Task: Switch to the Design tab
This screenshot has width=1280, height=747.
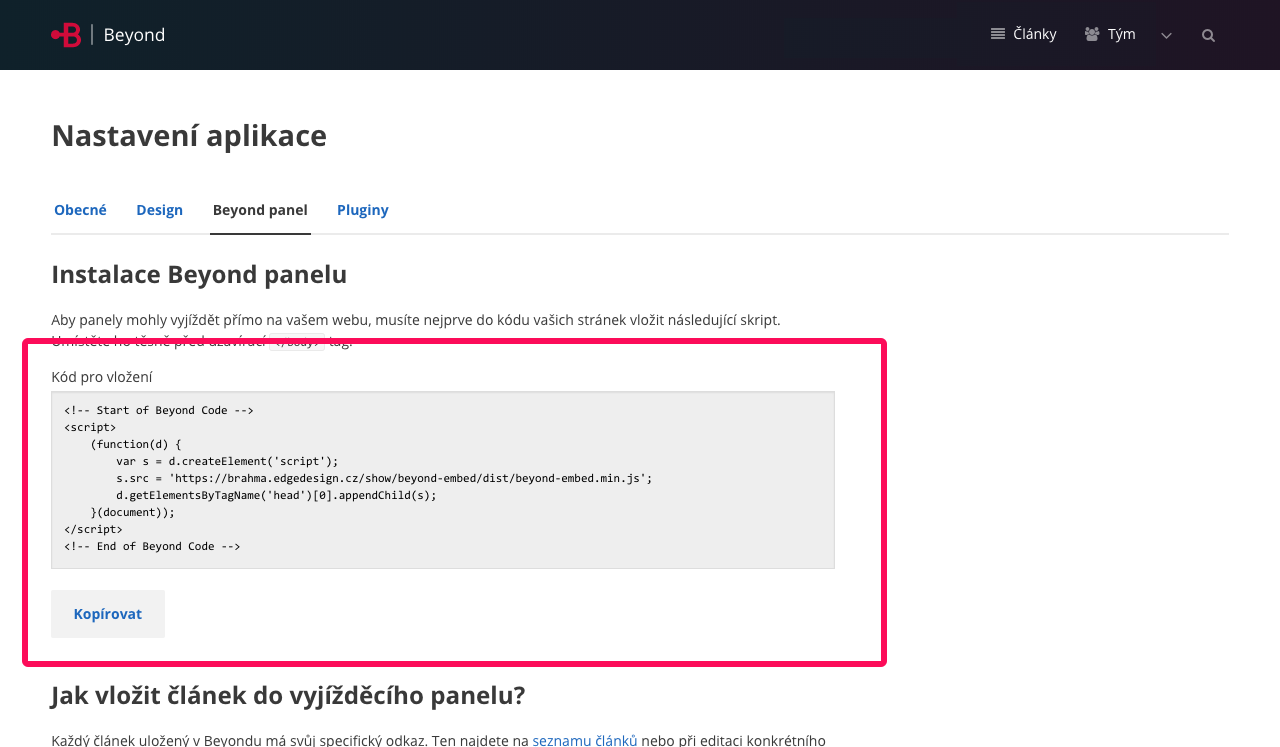Action: click(x=160, y=210)
